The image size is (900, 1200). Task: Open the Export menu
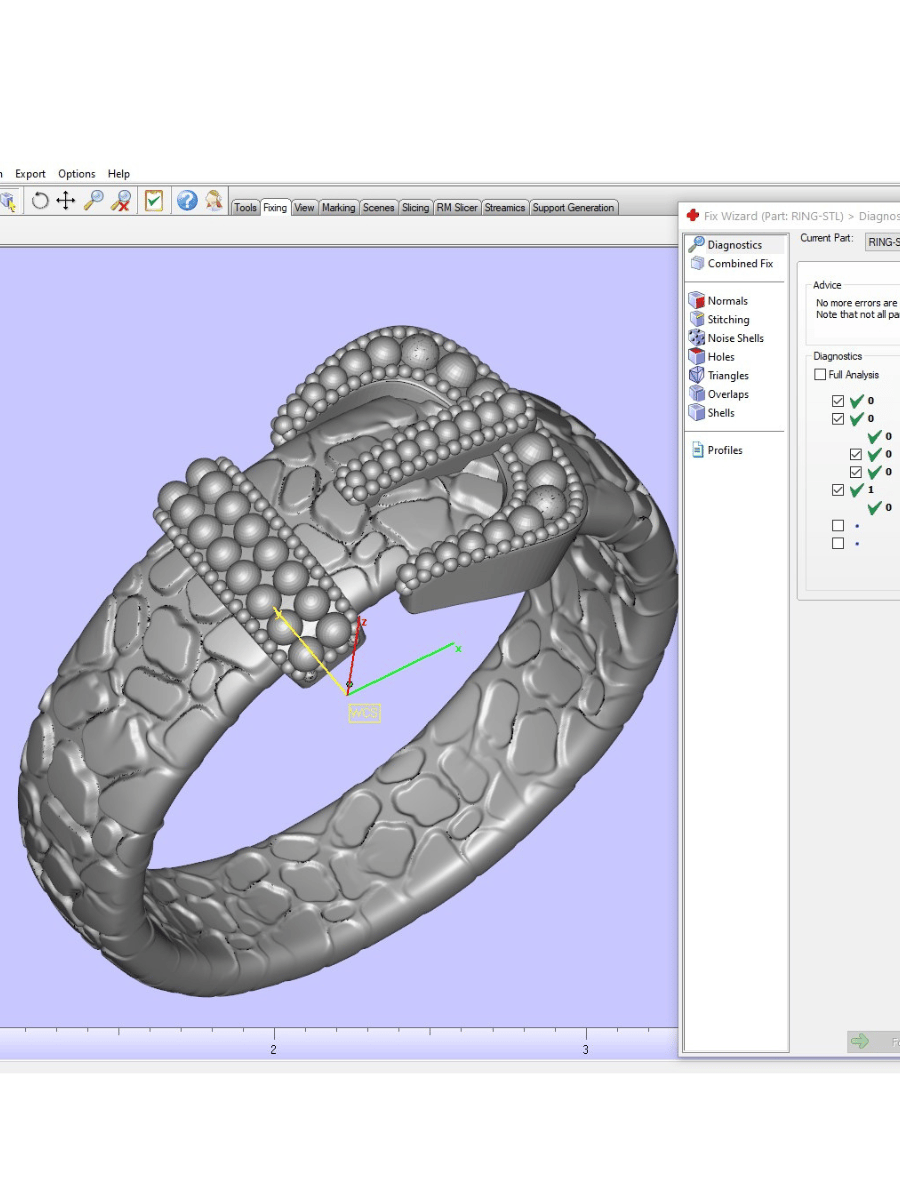coord(30,174)
